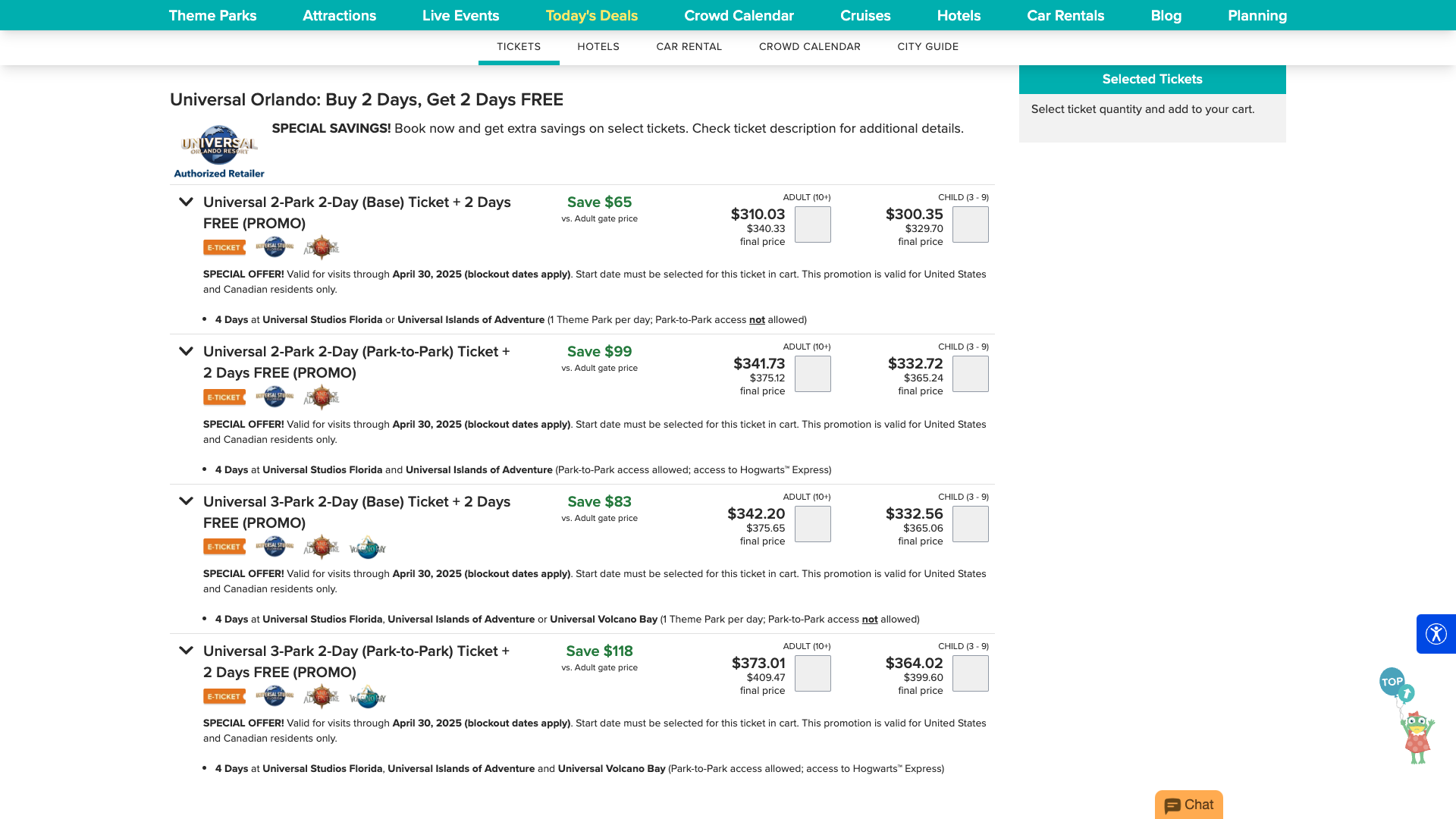Image resolution: width=1456 pixels, height=819 pixels.
Task: Click Islands of Adventure icon on 3-Park Park-to-Park ticket
Action: pyautogui.click(x=322, y=695)
